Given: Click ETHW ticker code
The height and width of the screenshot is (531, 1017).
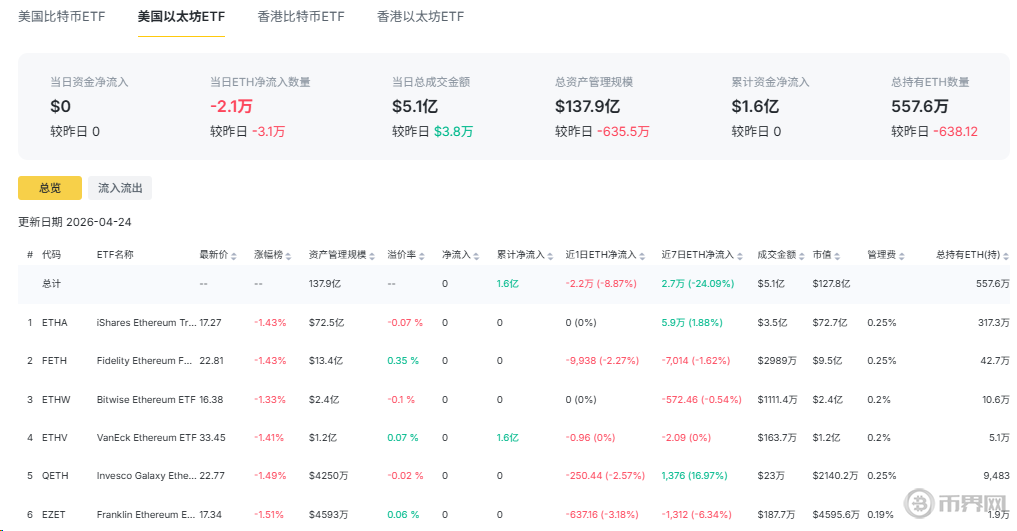Looking at the screenshot, I should click(x=56, y=399).
